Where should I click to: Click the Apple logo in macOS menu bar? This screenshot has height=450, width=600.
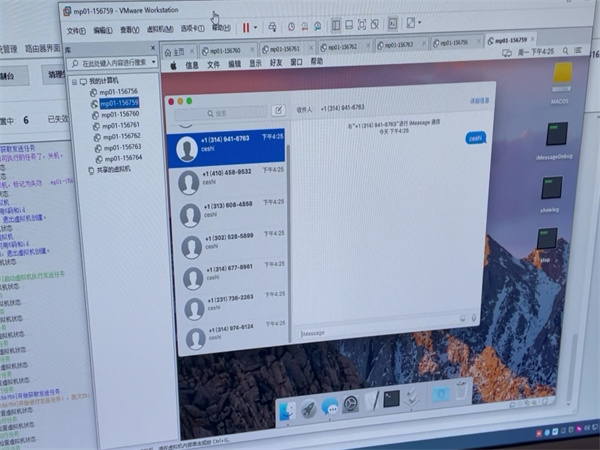coord(172,65)
